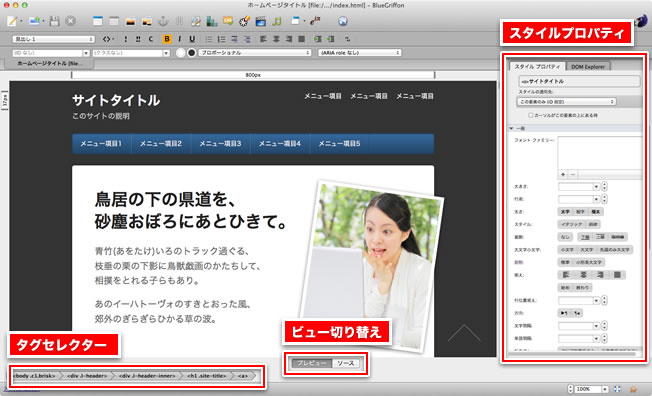Click the black background color swatch

click(192, 53)
